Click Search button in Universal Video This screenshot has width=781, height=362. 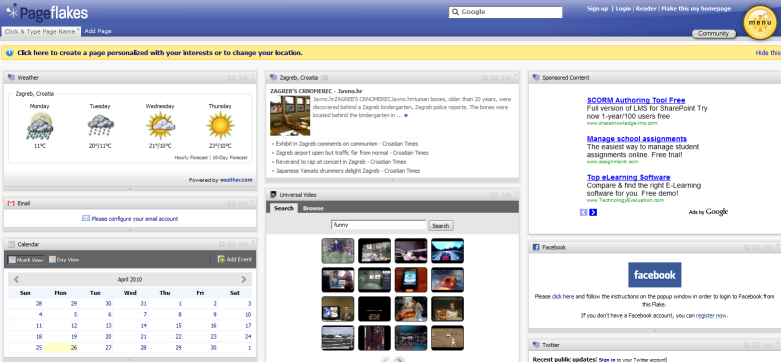click(441, 226)
